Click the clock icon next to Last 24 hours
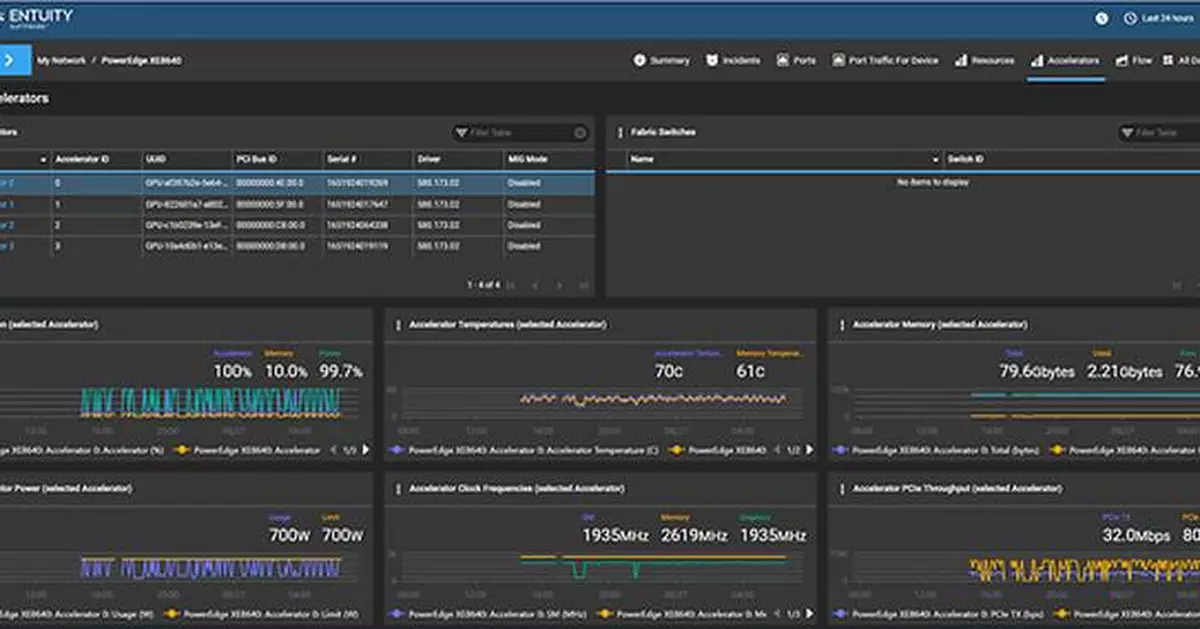The width and height of the screenshot is (1200, 629). tap(1131, 18)
